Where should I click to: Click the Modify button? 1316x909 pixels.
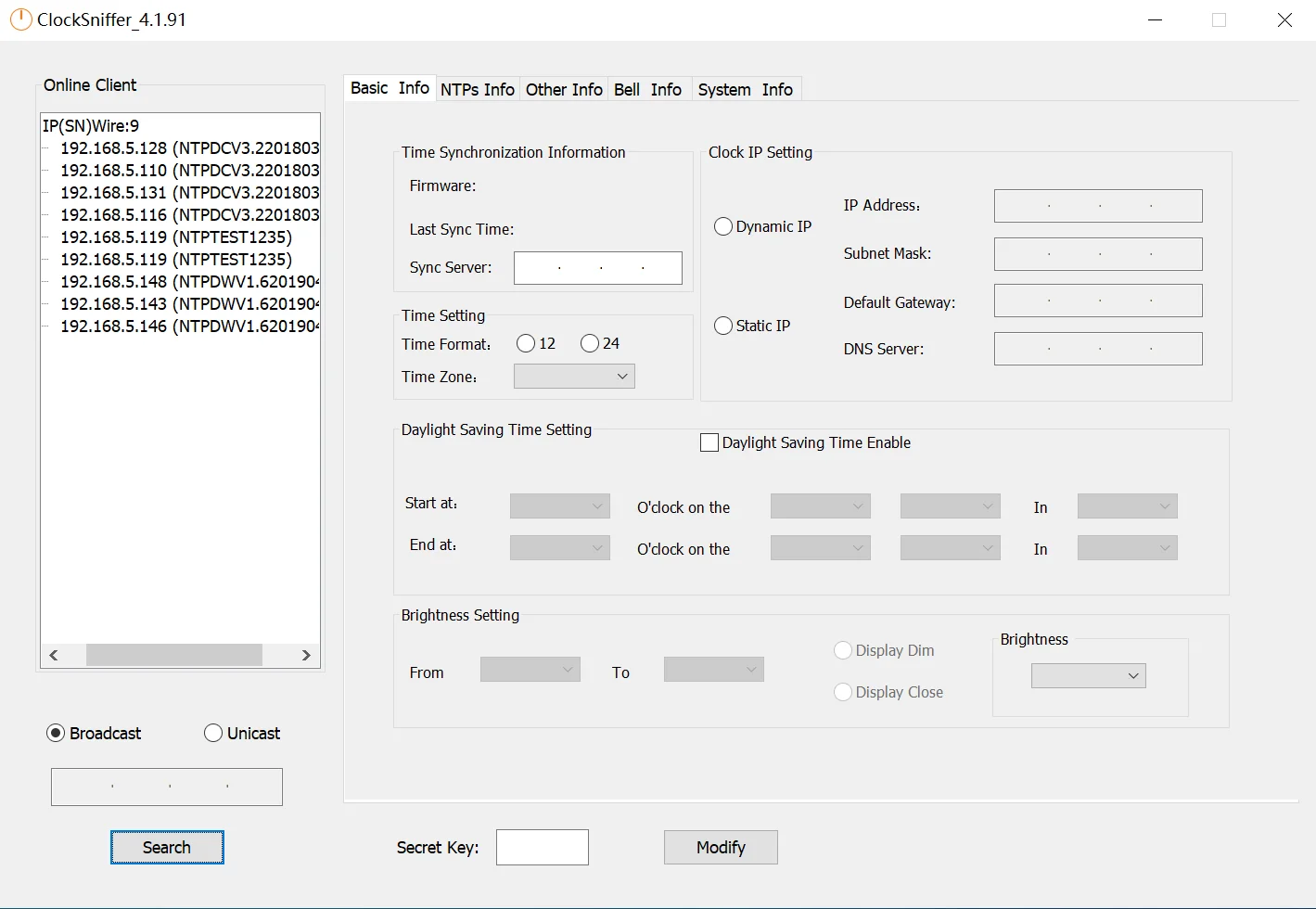point(721,848)
